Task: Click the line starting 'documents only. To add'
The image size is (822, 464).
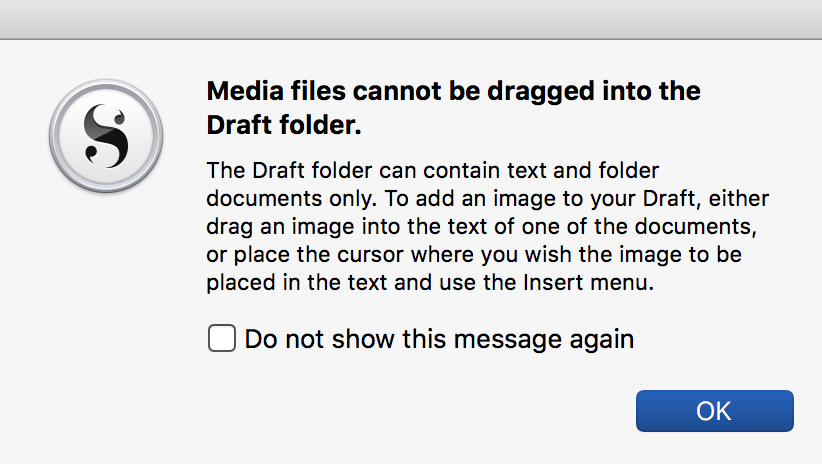Action: pos(488,199)
